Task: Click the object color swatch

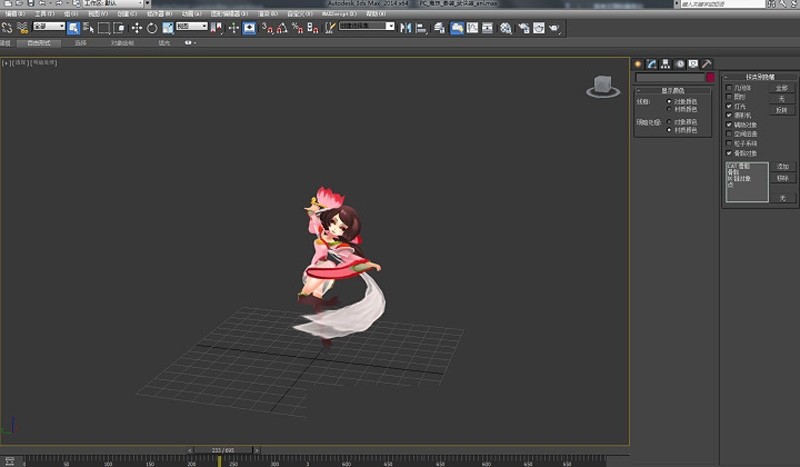Action: [710, 78]
